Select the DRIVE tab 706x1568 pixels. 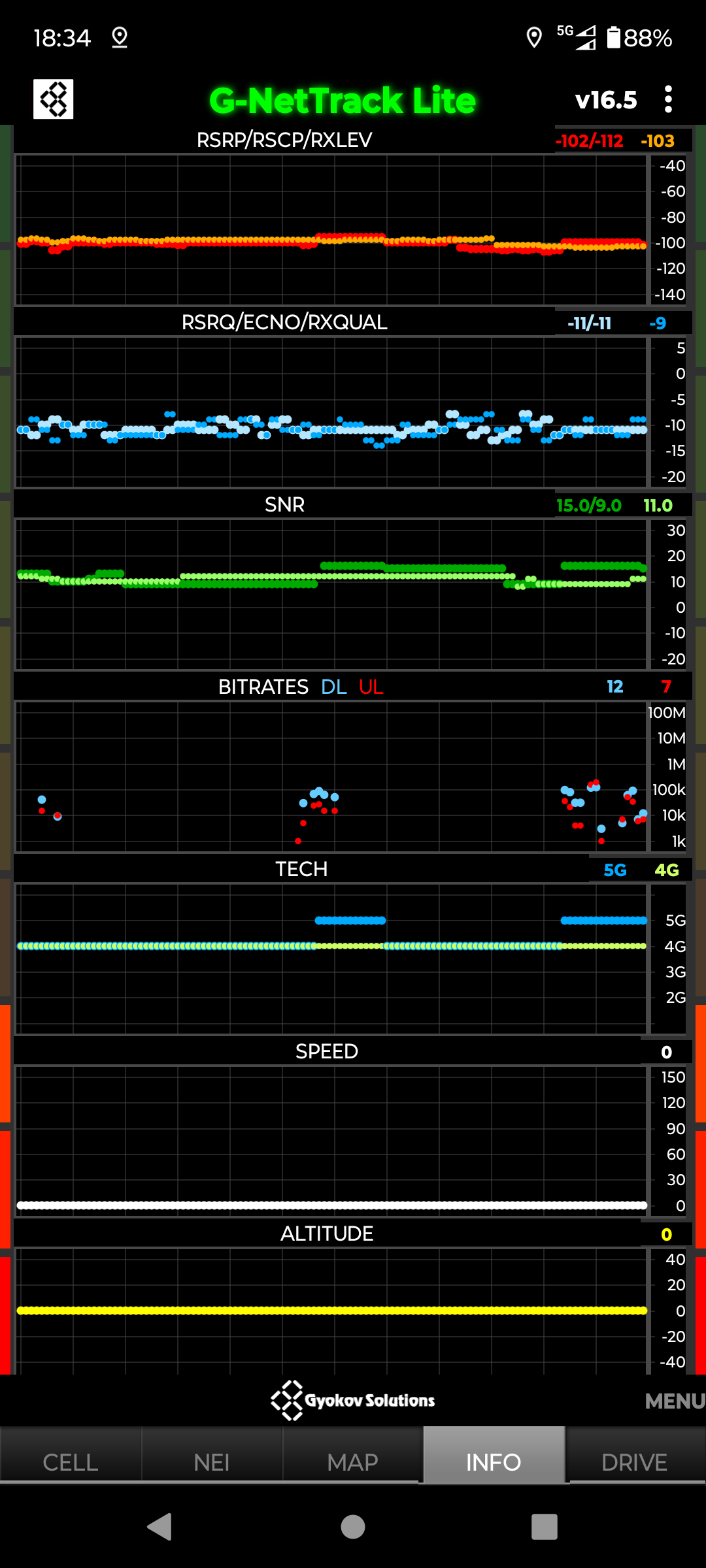click(634, 1462)
